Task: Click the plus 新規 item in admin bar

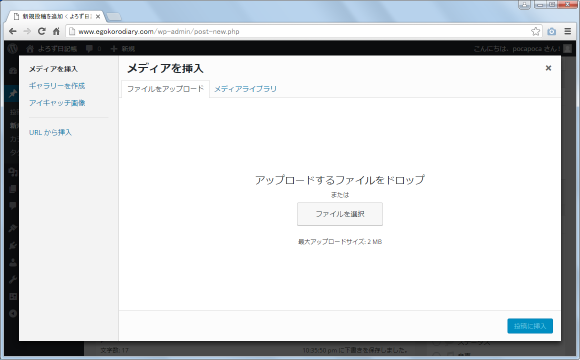Action: [123, 48]
